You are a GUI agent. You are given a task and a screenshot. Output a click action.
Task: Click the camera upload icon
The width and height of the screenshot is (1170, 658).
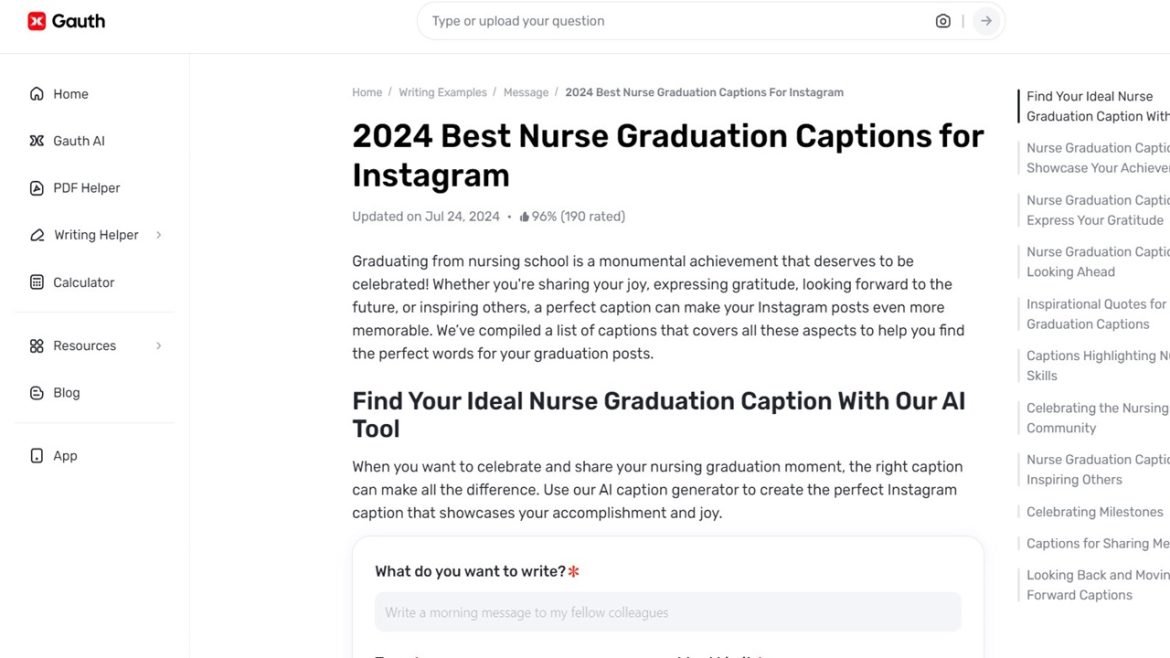click(x=942, y=21)
